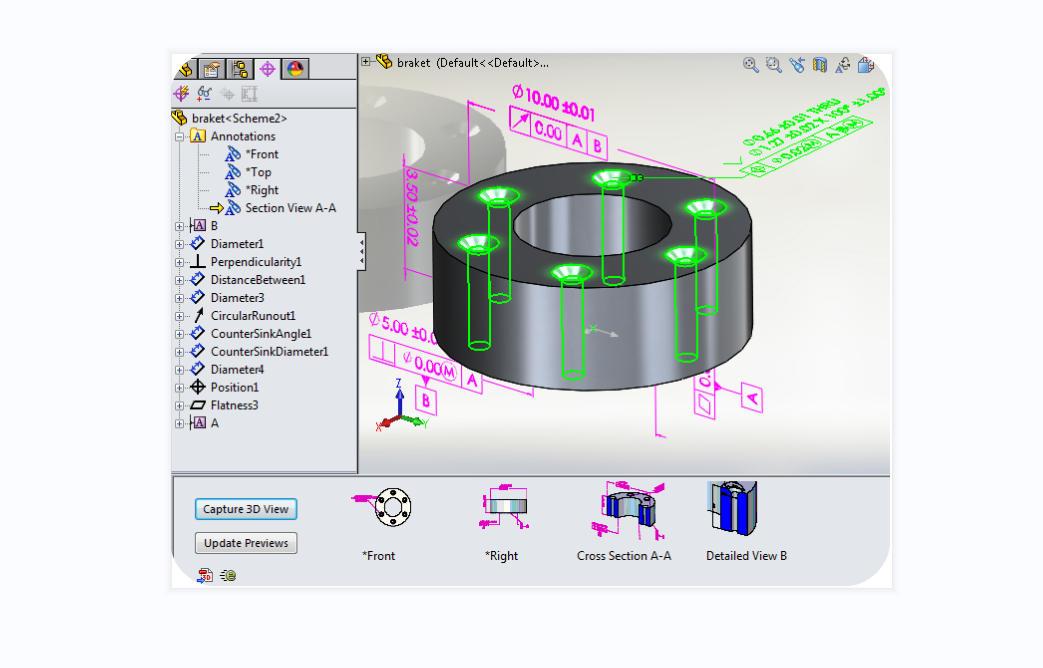Viewport: 1043px width, 668px height.
Task: Click the Publish to 3D PDF icon
Action: point(205,576)
